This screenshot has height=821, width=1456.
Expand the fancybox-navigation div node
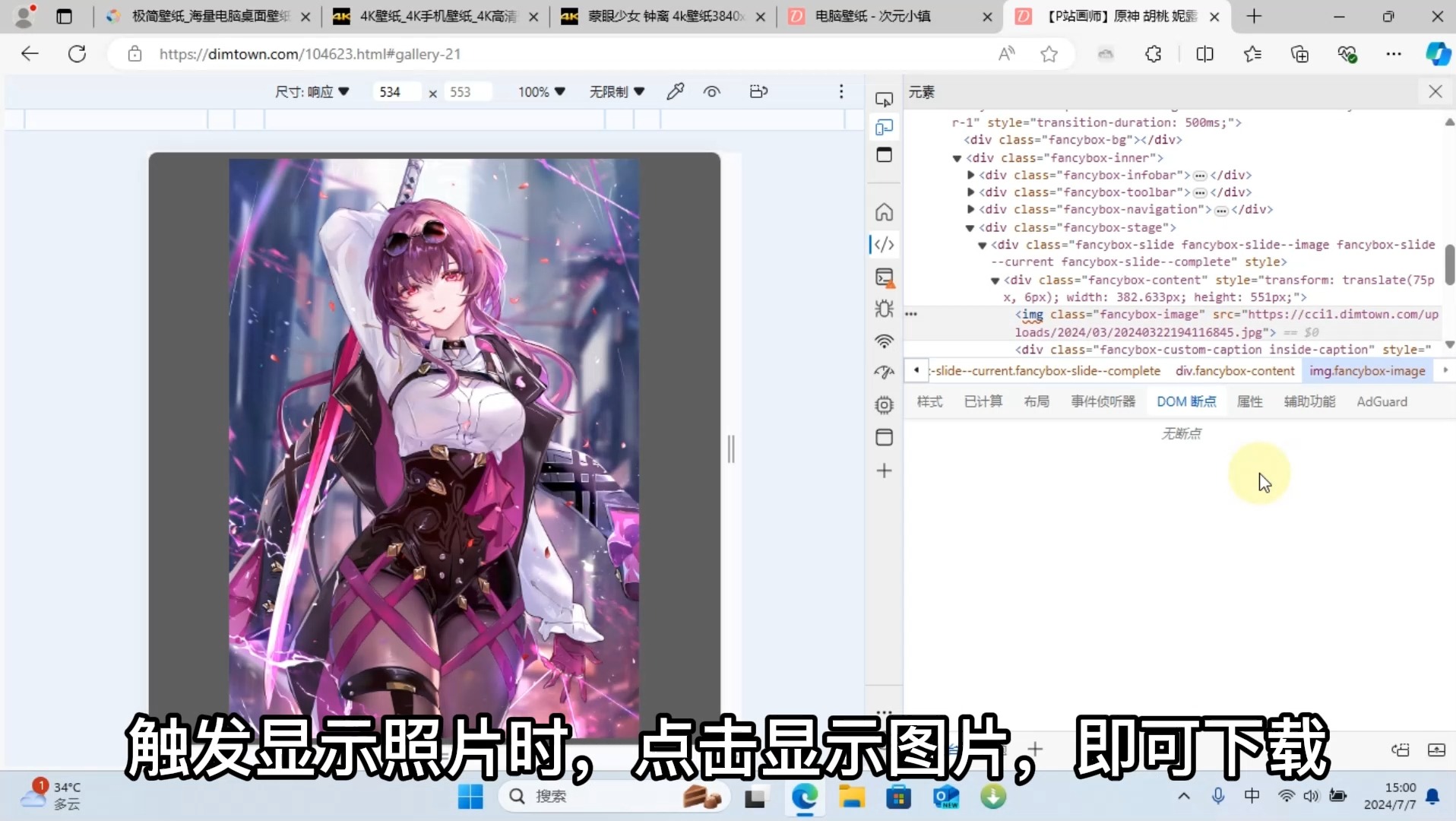(970, 209)
